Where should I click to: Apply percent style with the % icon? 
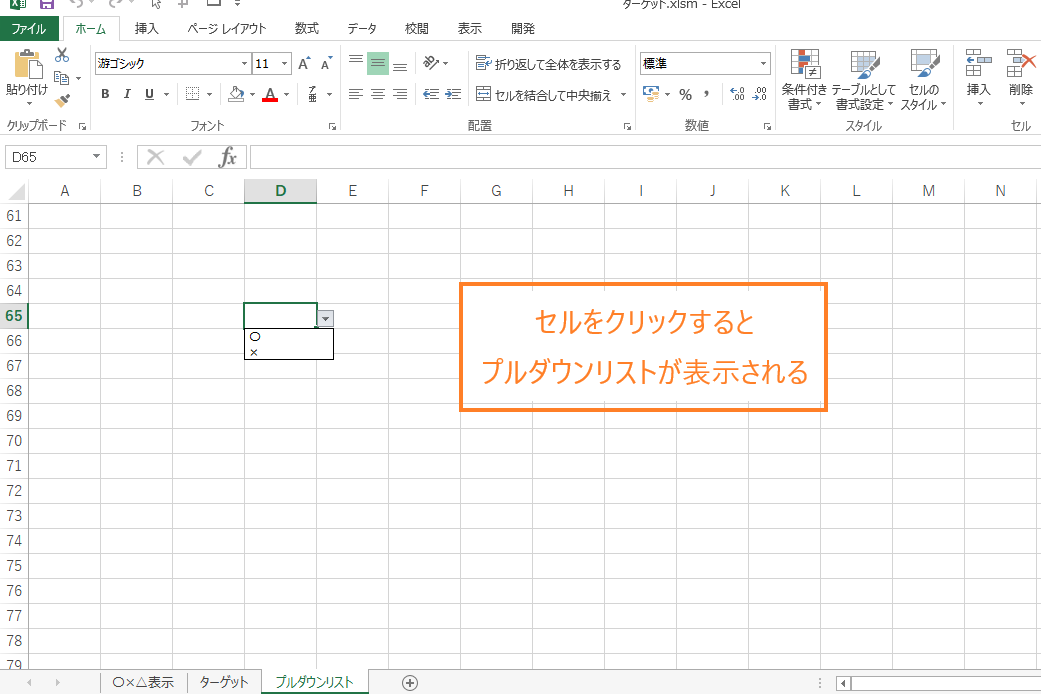686,94
